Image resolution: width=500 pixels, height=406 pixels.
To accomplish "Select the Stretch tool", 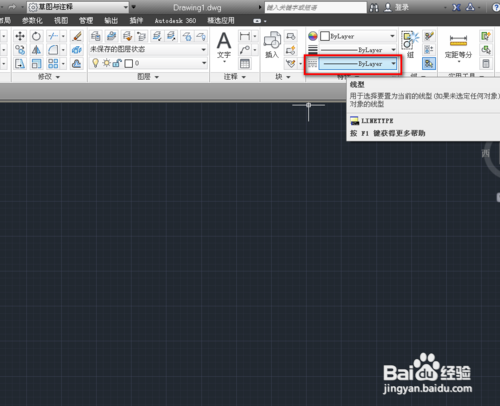I will point(20,63).
